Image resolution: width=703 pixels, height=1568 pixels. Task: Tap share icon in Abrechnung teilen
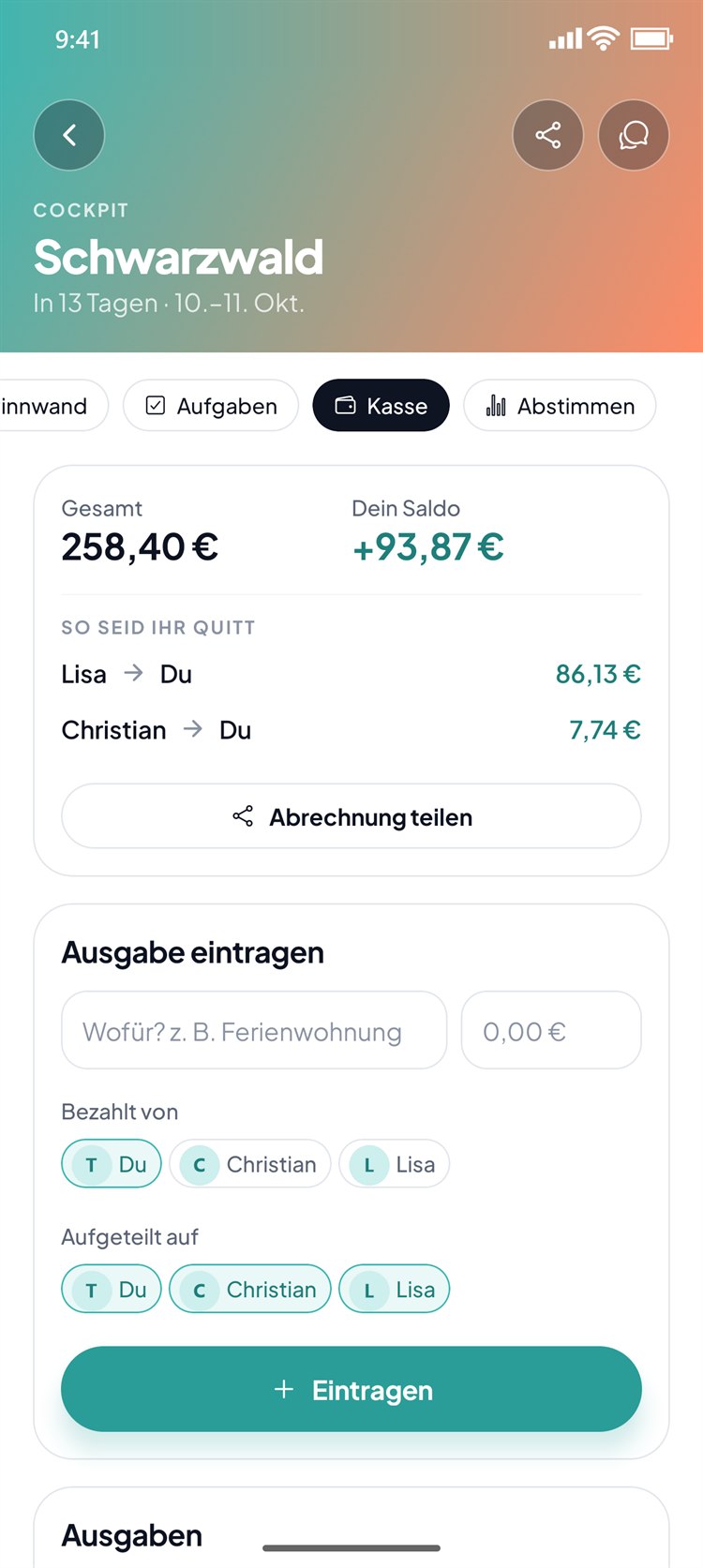(243, 816)
